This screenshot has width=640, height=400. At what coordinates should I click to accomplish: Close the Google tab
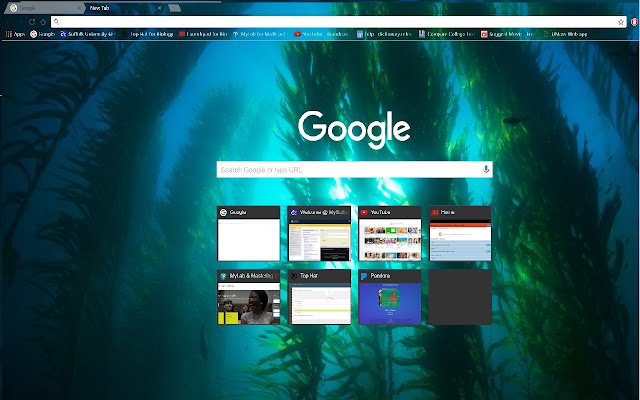point(79,8)
